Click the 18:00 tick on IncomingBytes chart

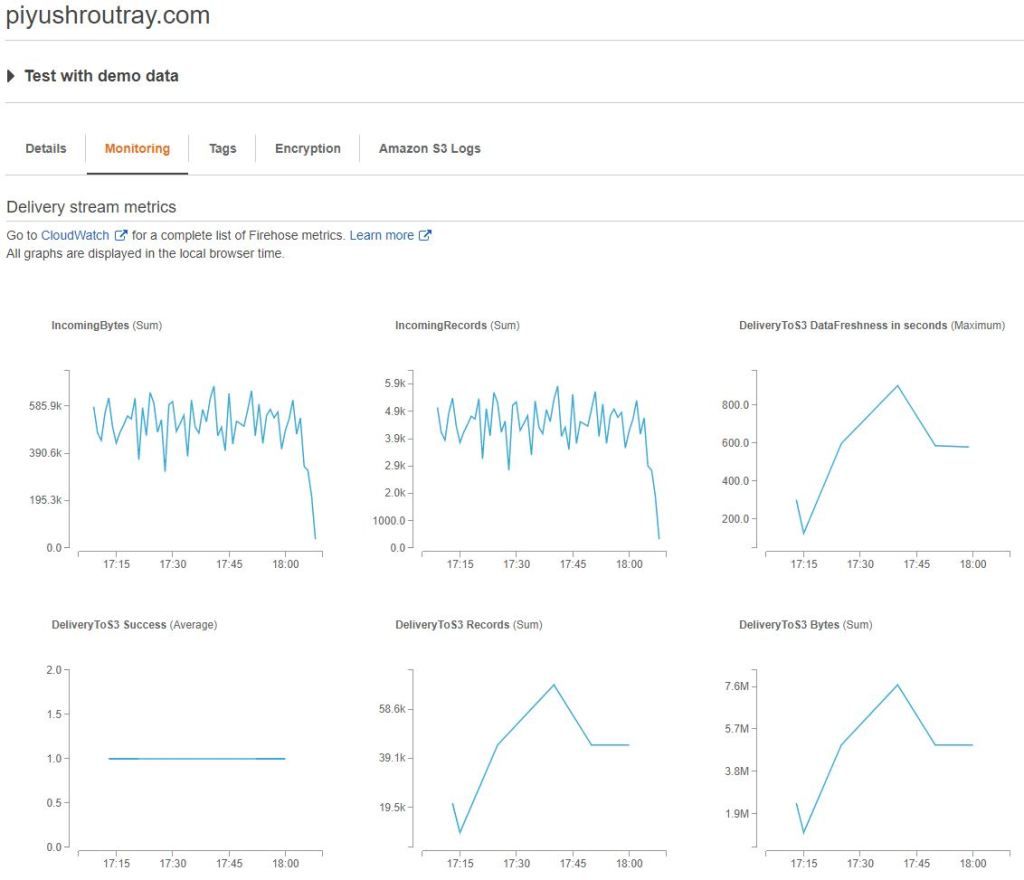(x=285, y=564)
